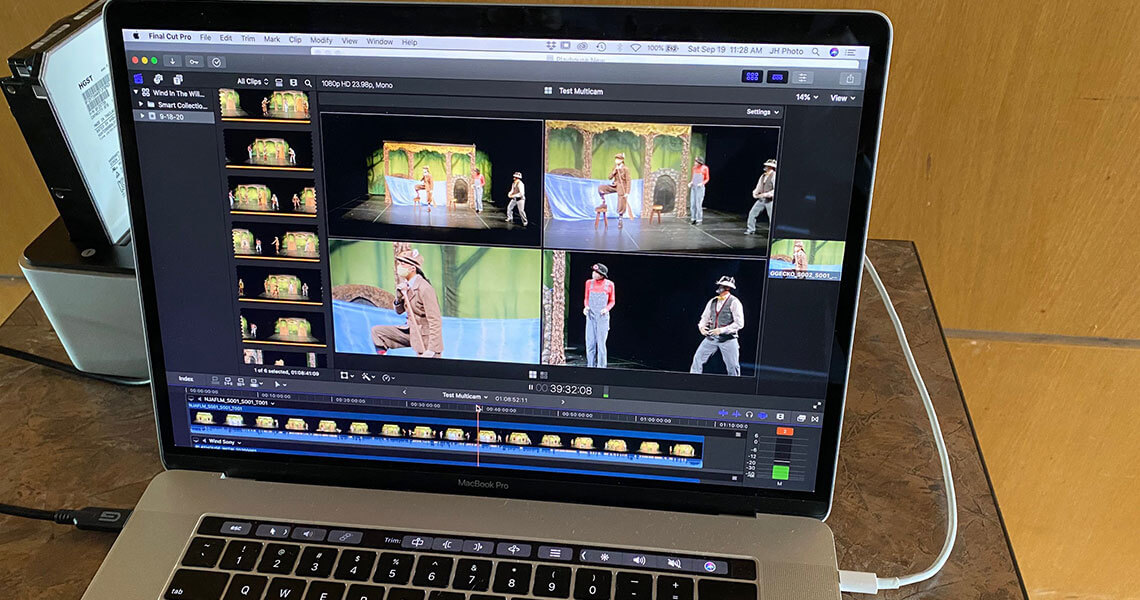This screenshot has width=1140, height=600.
Task: Click the Wi-Fi status icon
Action: [x=635, y=48]
